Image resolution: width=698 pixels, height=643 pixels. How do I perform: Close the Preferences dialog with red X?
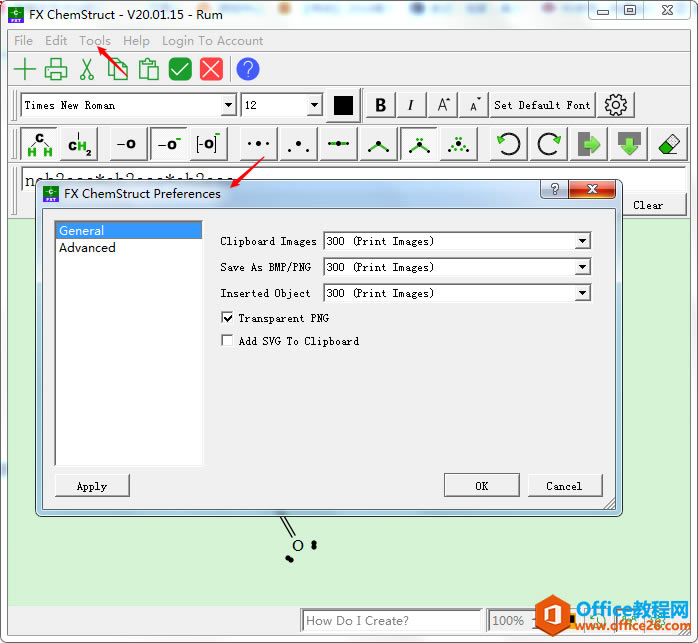pos(592,189)
